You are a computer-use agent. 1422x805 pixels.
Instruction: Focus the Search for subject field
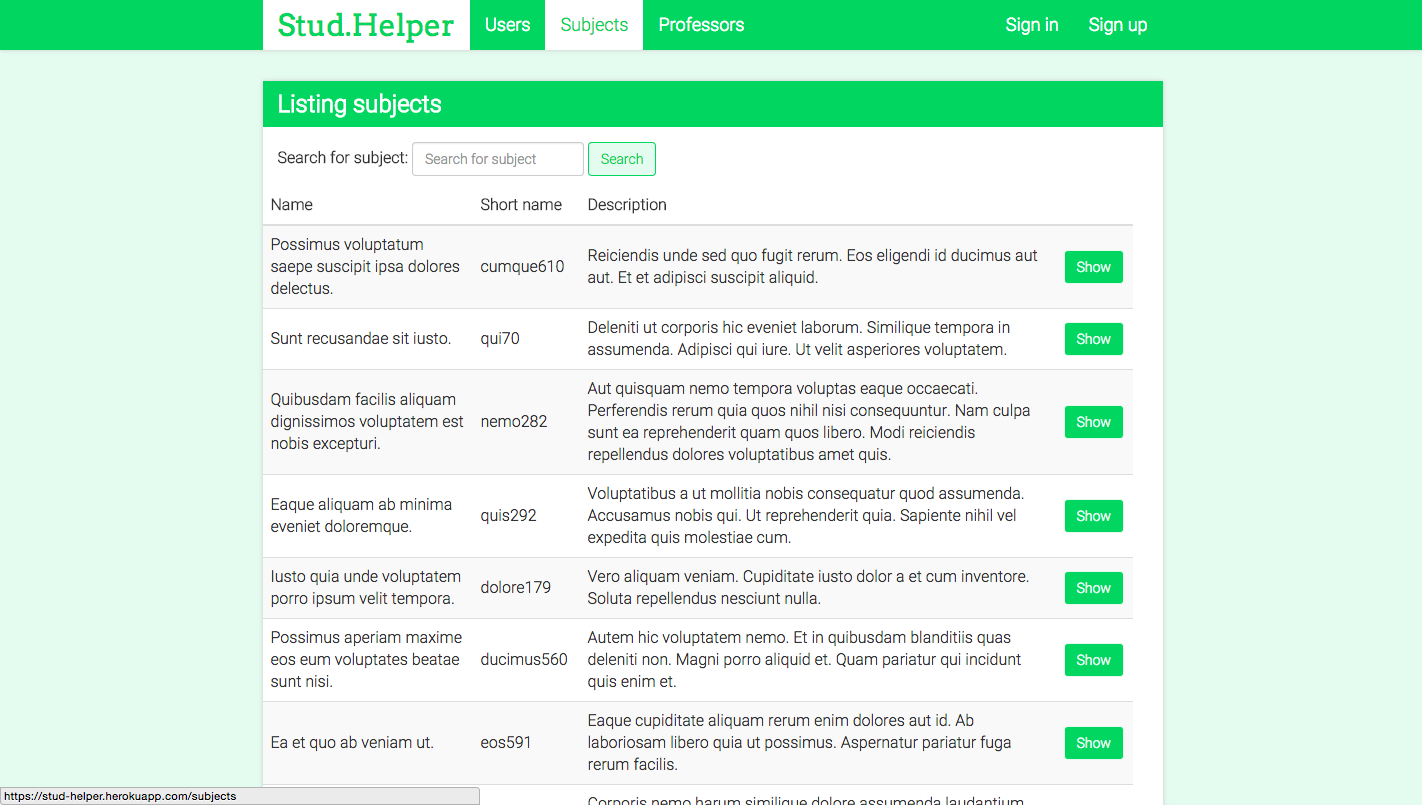point(497,159)
